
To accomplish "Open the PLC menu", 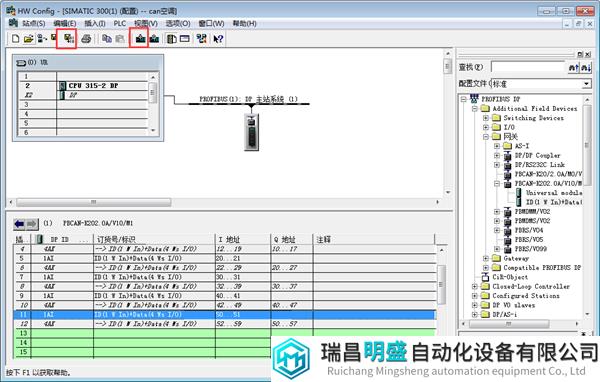I will click(119, 23).
